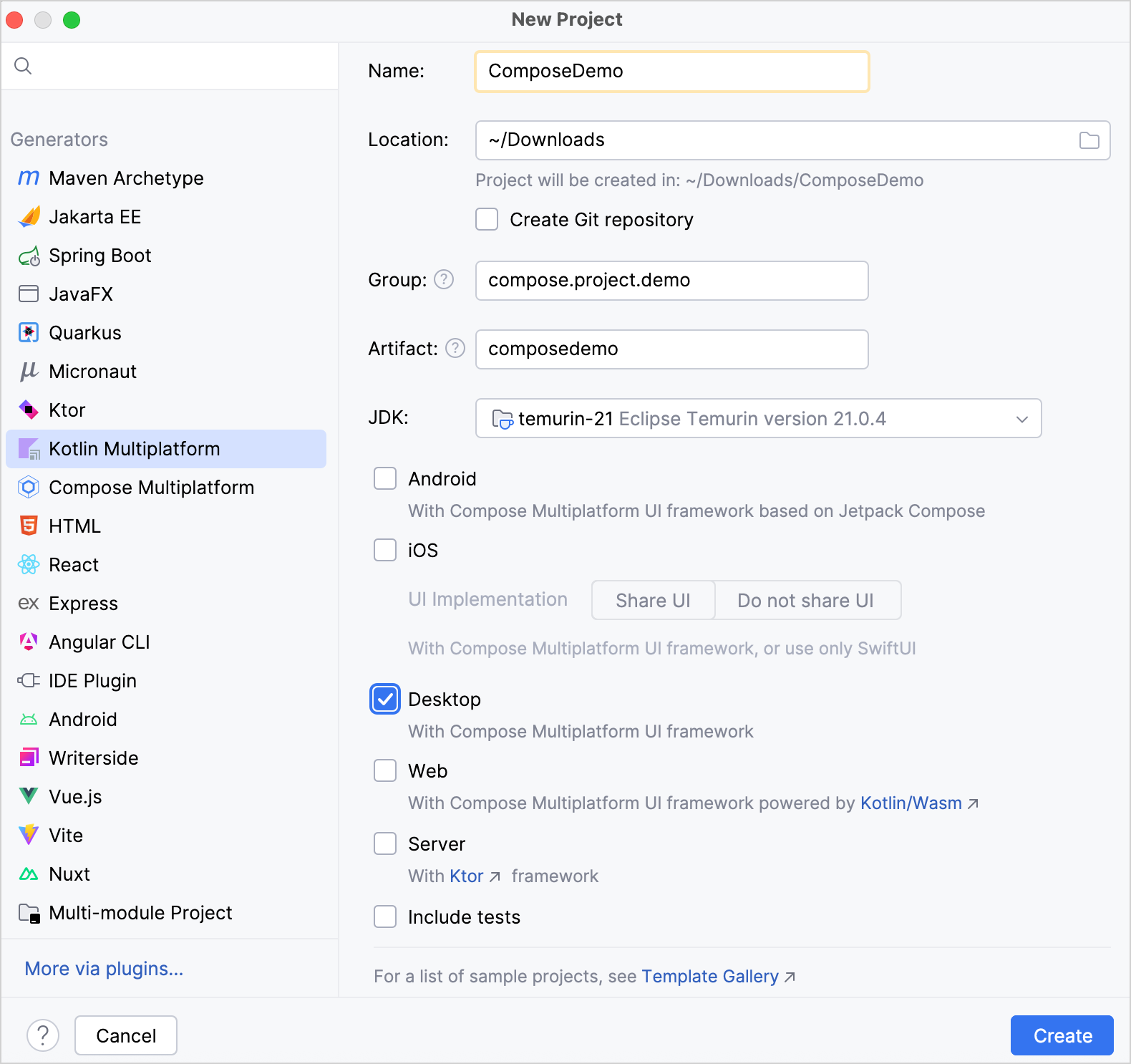Viewport: 1131px width, 1064px height.
Task: Select Micronaut generator
Action: coord(166,371)
